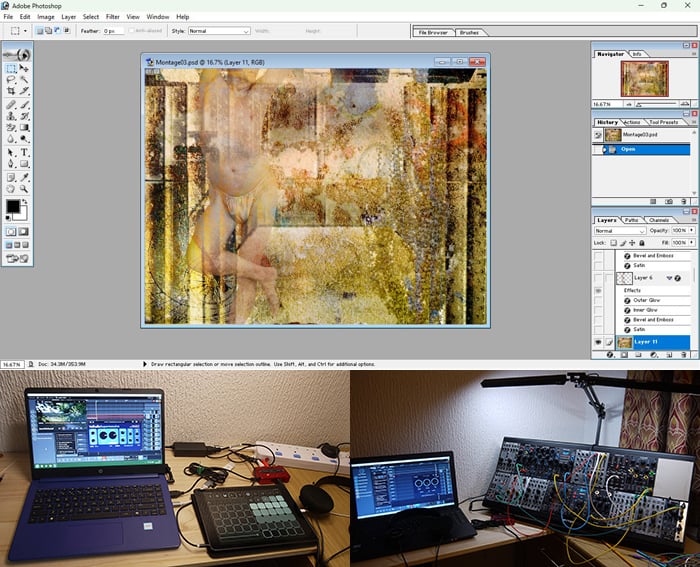Open the Filter menu
The width and height of the screenshot is (700, 567).
tap(112, 17)
